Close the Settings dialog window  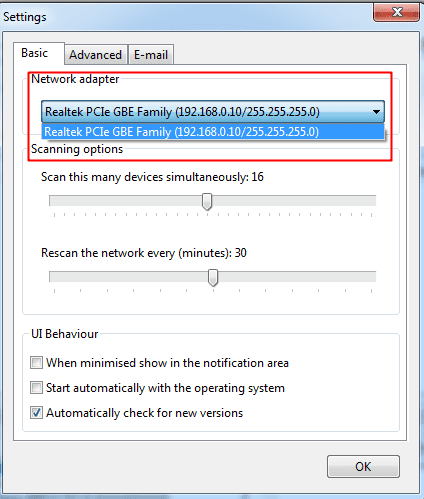396,13
